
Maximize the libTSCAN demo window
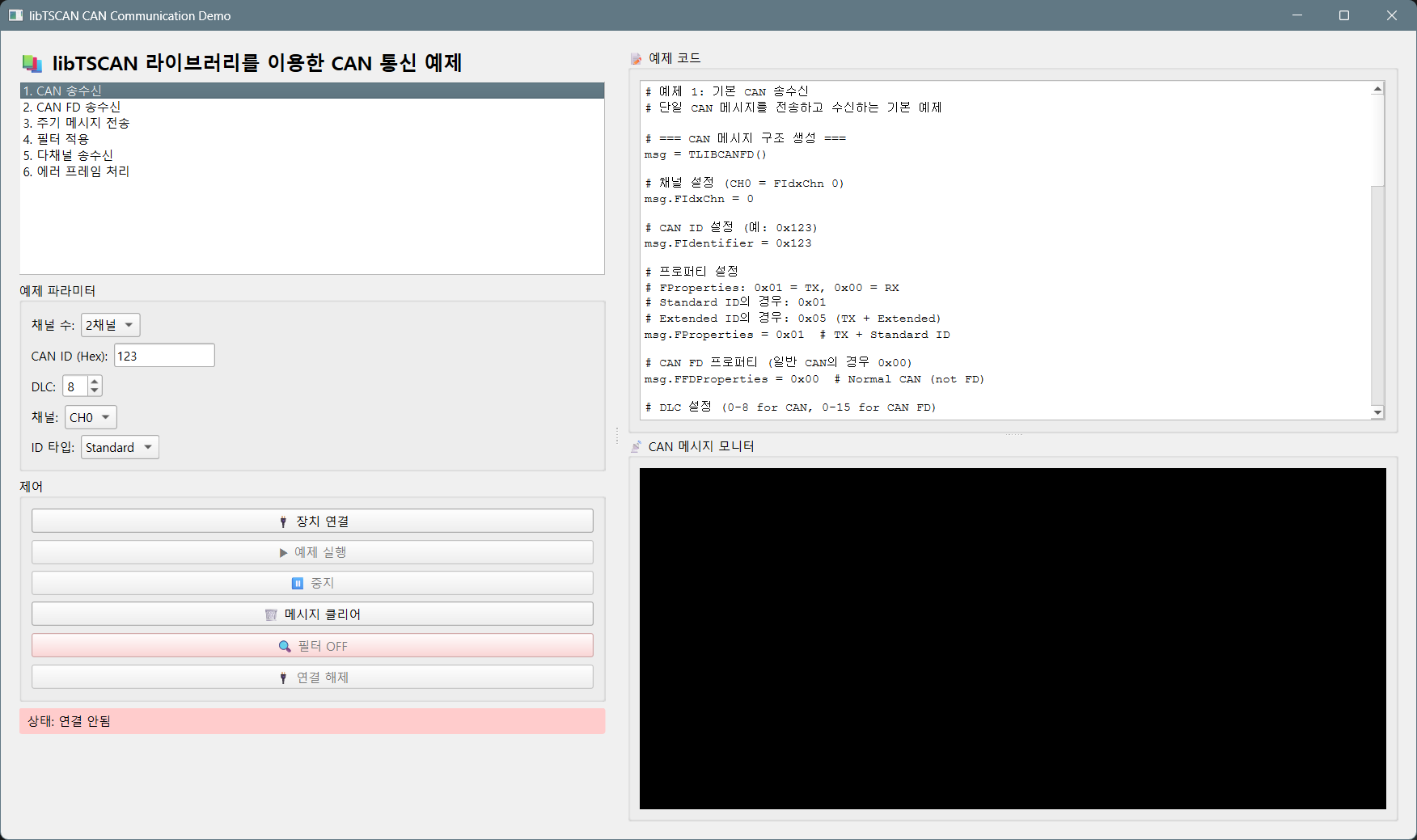[x=1344, y=15]
